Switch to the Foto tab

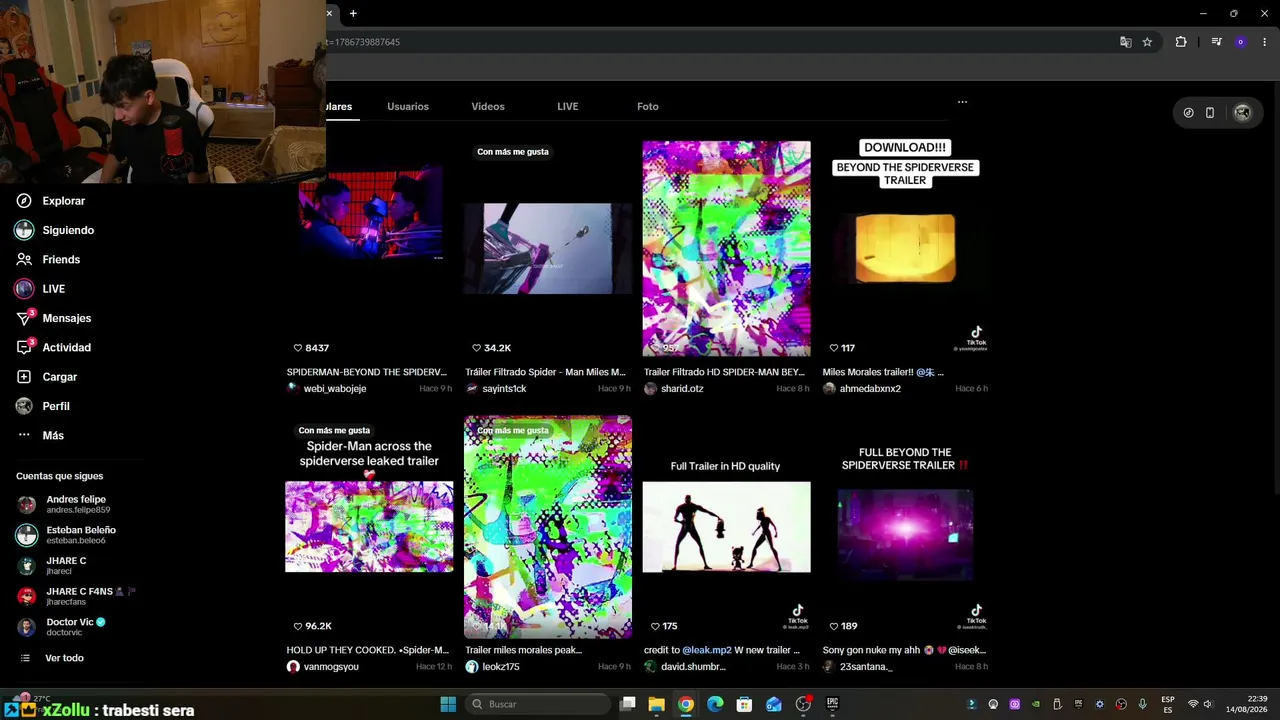(x=648, y=106)
